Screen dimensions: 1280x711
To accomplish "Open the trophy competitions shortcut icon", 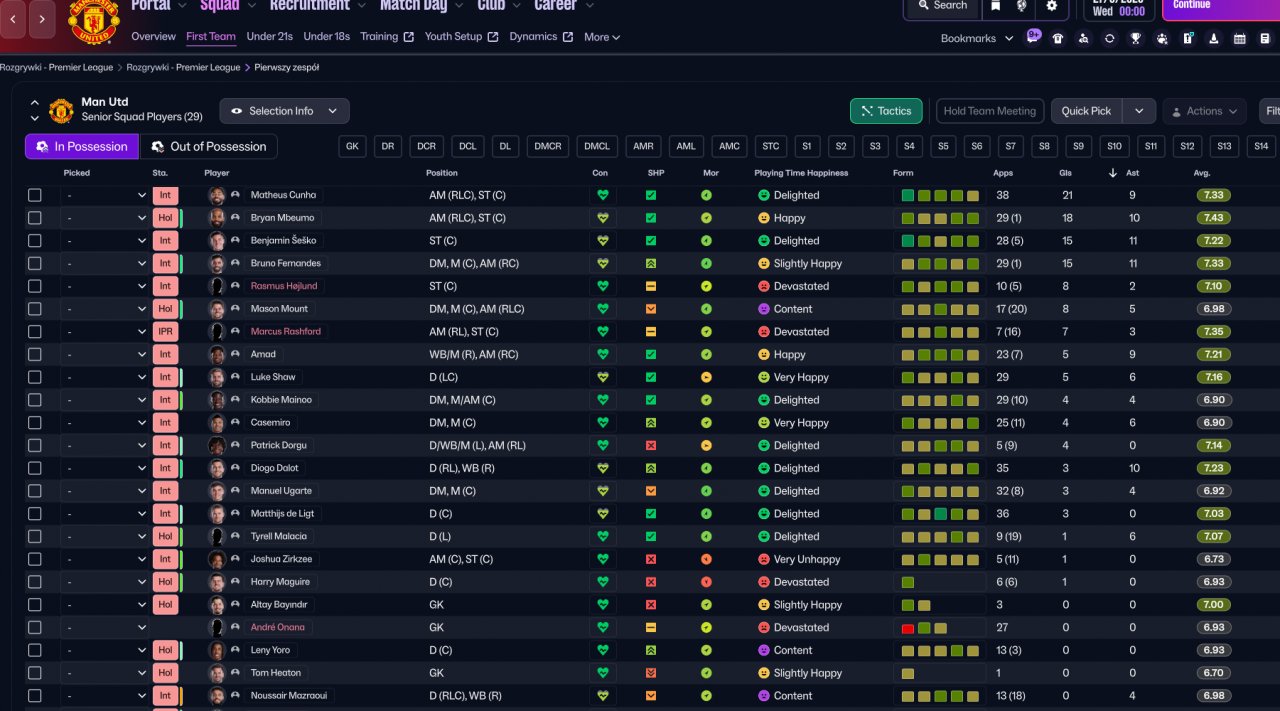I will [x=1135, y=39].
